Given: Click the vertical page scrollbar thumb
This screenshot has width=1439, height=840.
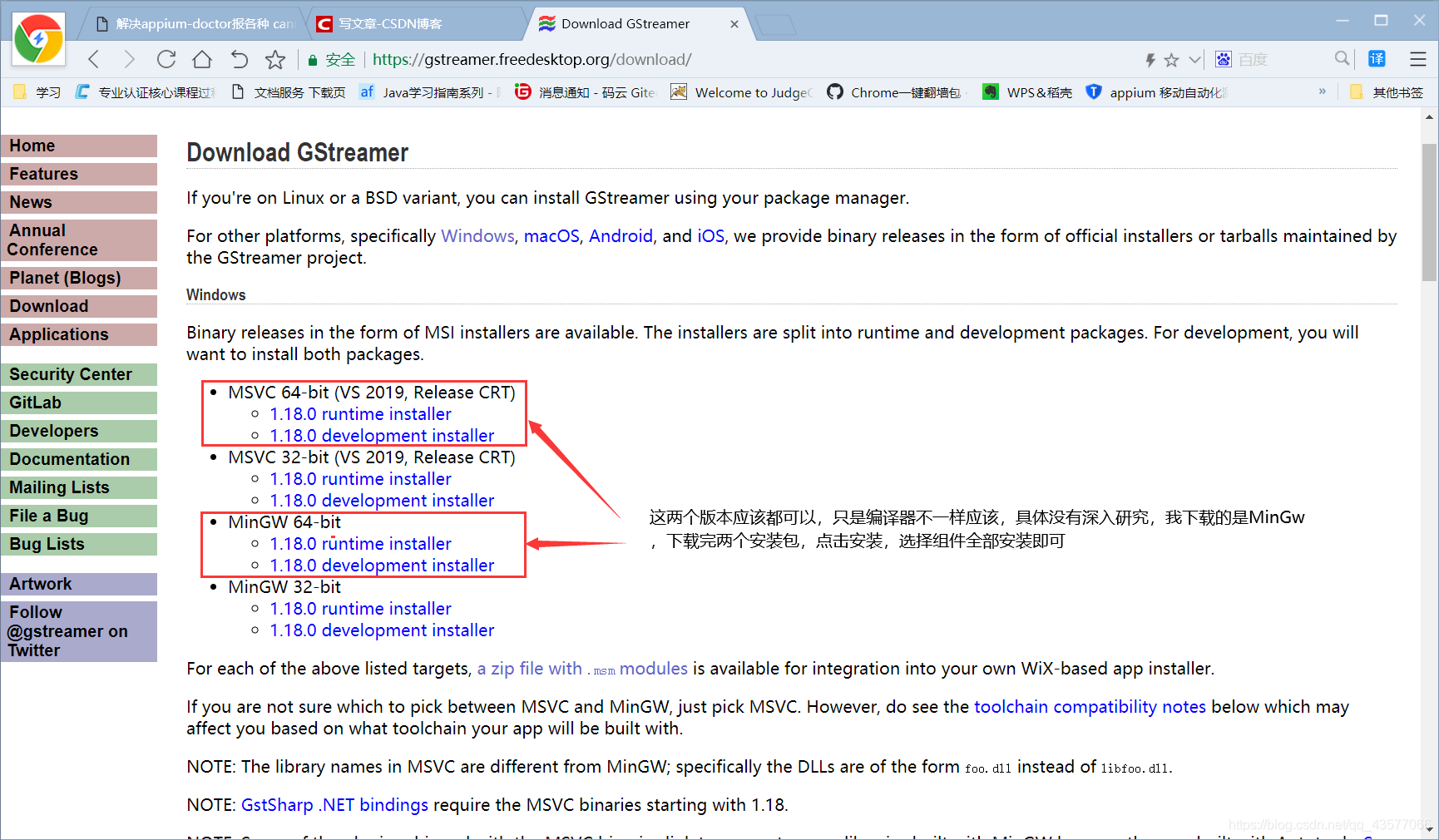Looking at the screenshot, I should pyautogui.click(x=1429, y=212).
